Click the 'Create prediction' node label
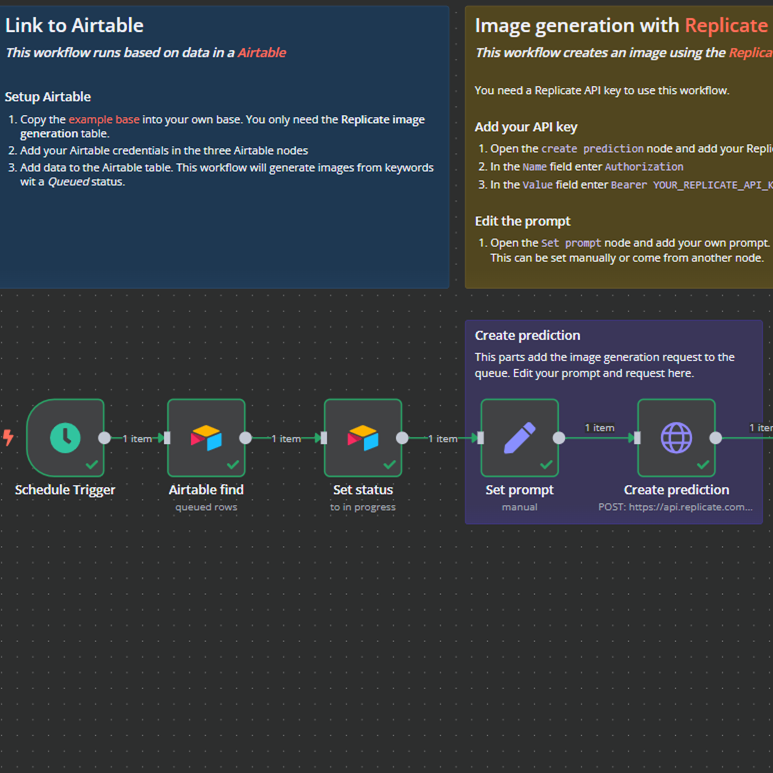 676,490
